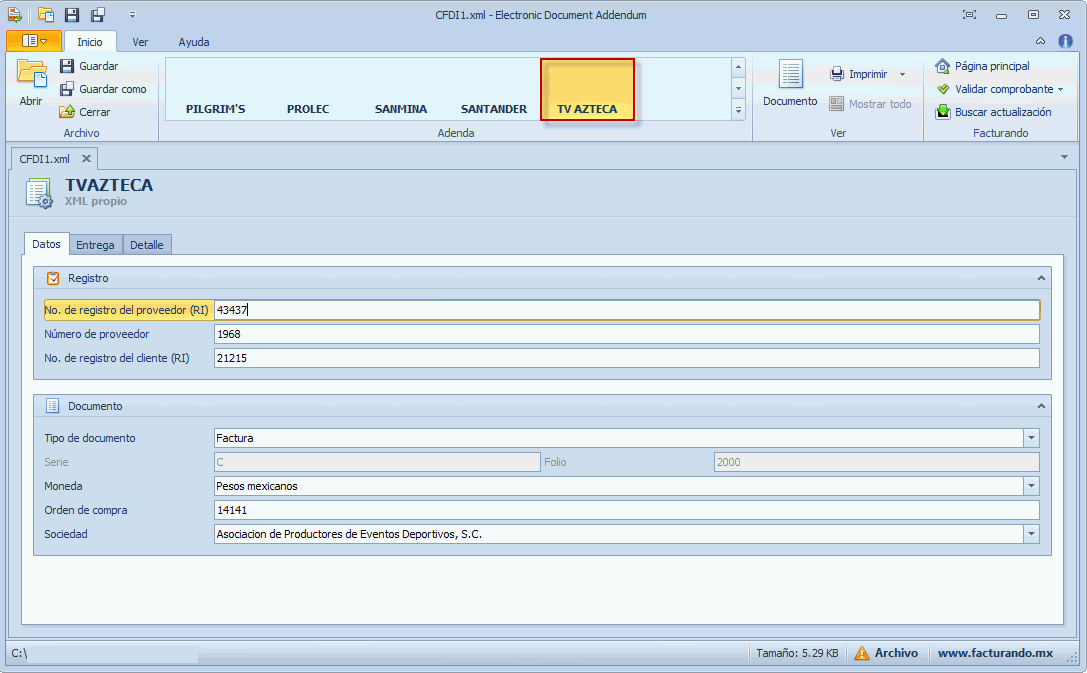This screenshot has height=673, width=1087.
Task: Click the blue information icon
Action: coord(1066,41)
